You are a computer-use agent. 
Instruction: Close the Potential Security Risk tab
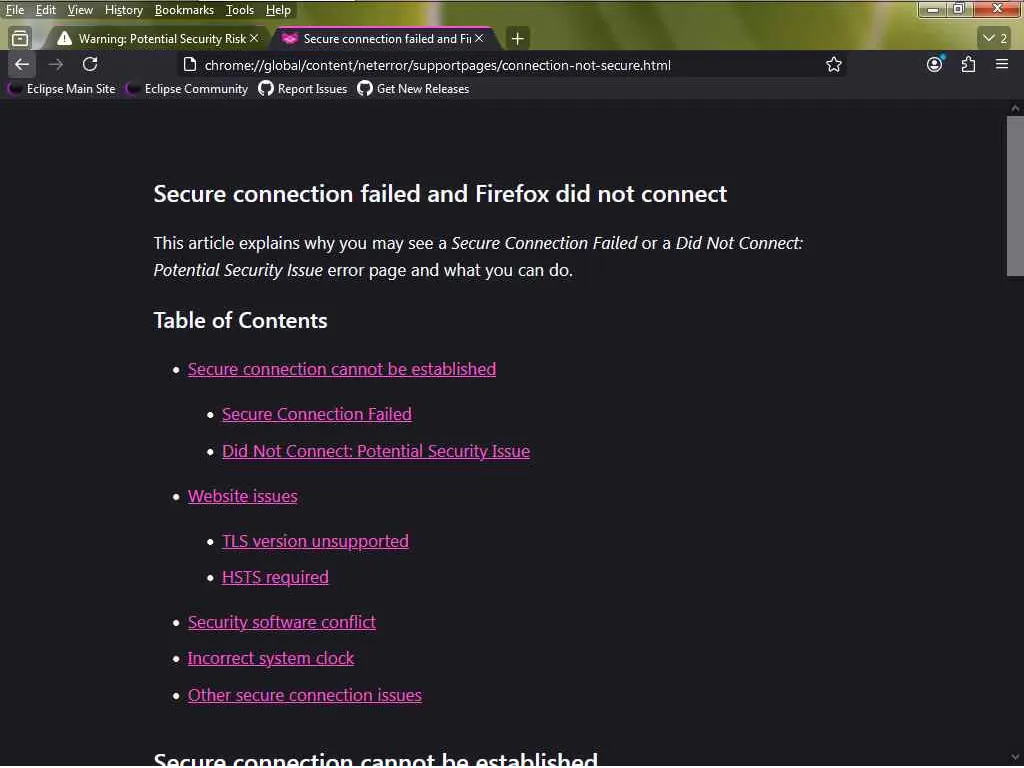[254, 38]
